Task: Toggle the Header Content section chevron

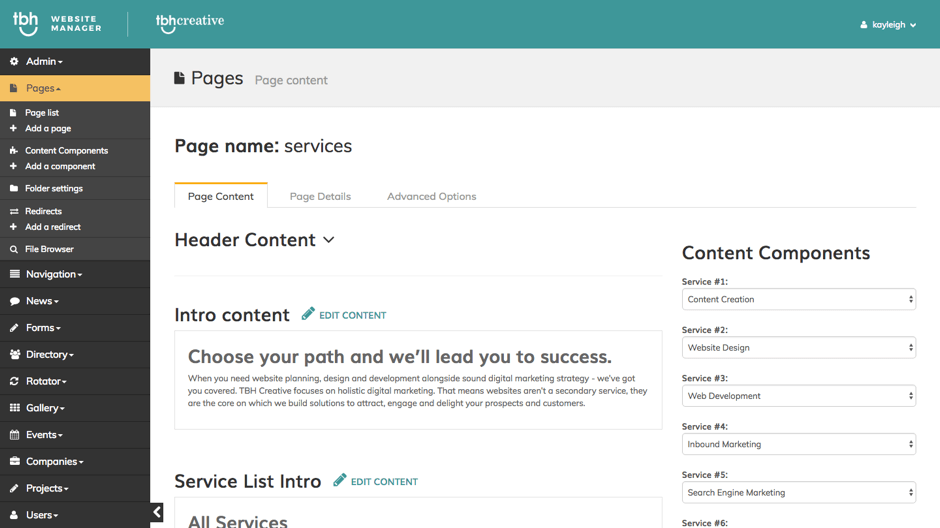Action: click(329, 240)
